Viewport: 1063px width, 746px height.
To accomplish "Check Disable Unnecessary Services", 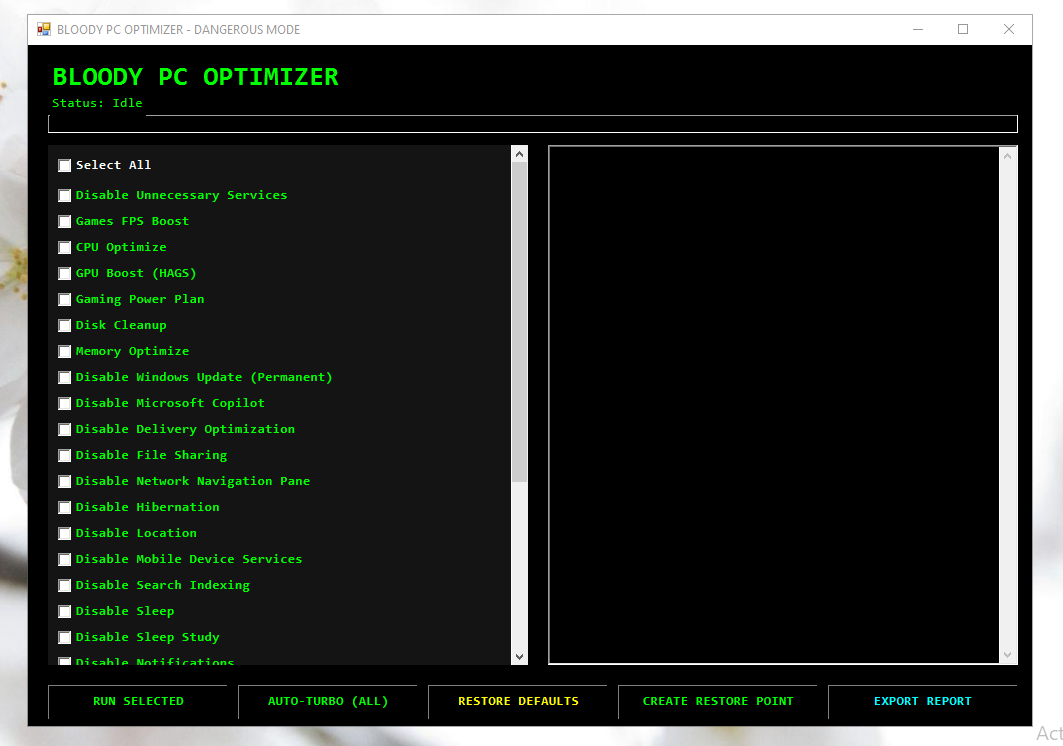I will click(x=65, y=195).
